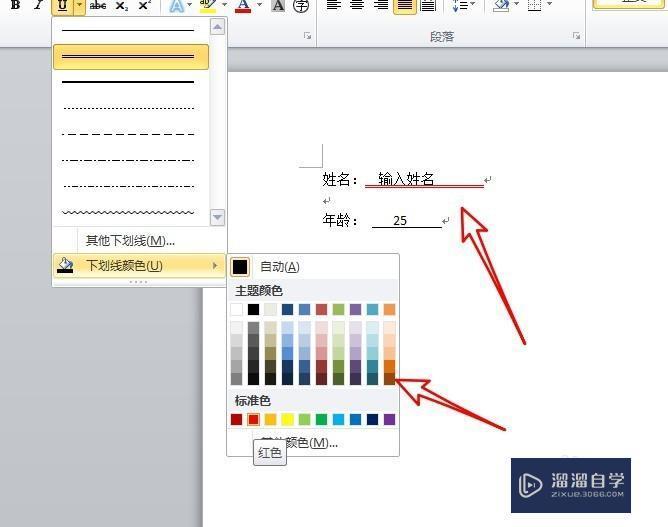Choose dashed underline style
This screenshot has height=527, width=668.
click(130, 134)
